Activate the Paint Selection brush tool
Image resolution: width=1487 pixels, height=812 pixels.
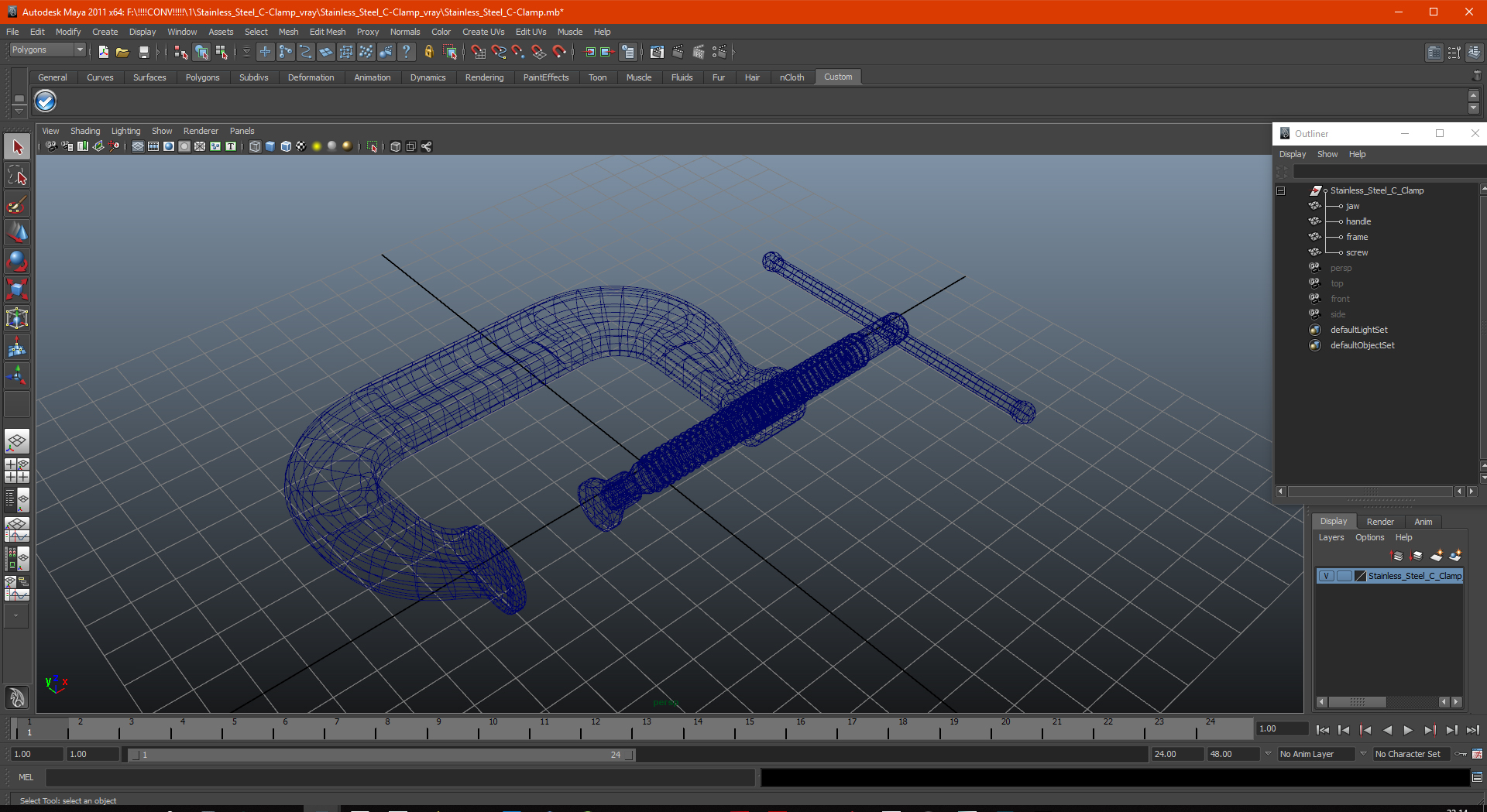17,204
